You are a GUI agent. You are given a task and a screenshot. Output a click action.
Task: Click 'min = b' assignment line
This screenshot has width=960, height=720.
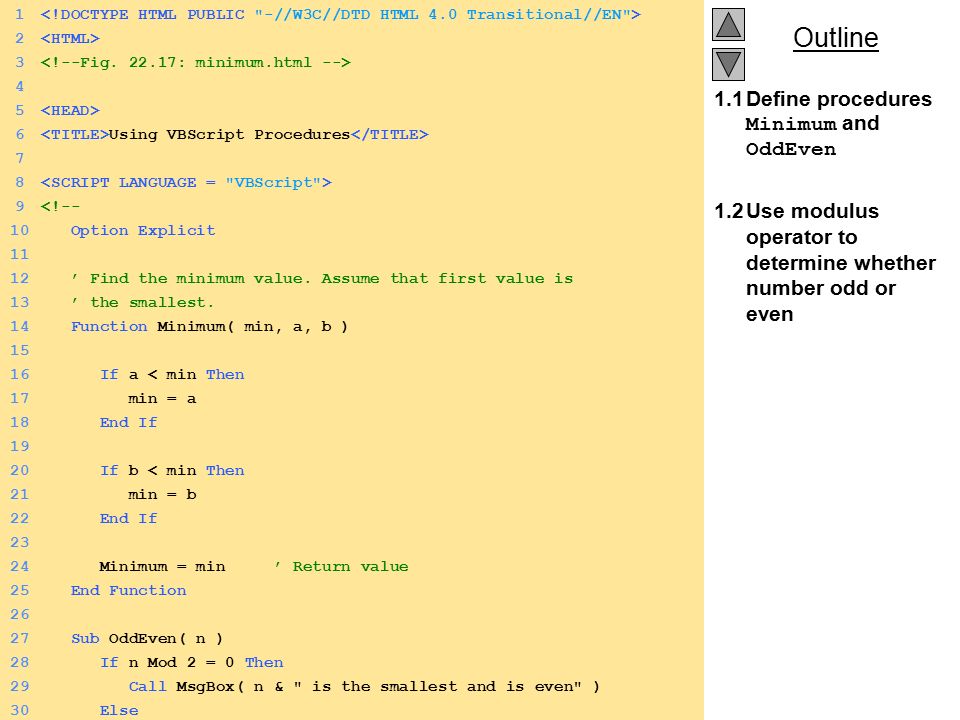pos(162,495)
